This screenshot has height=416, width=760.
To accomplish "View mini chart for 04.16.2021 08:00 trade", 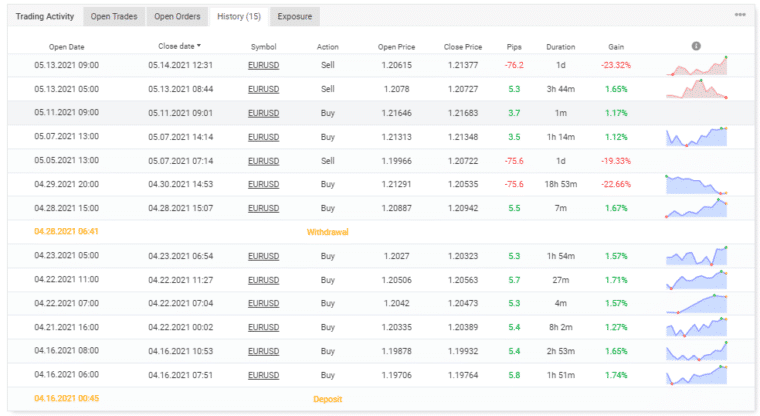I will click(696, 351).
